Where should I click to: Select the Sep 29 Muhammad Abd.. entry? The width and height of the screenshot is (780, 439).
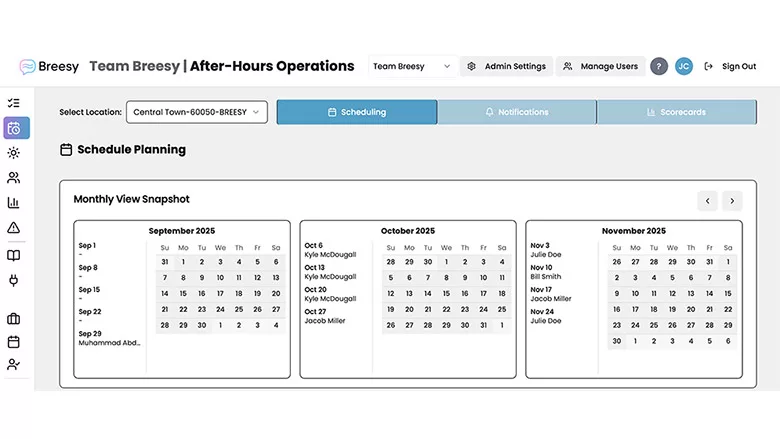point(109,338)
